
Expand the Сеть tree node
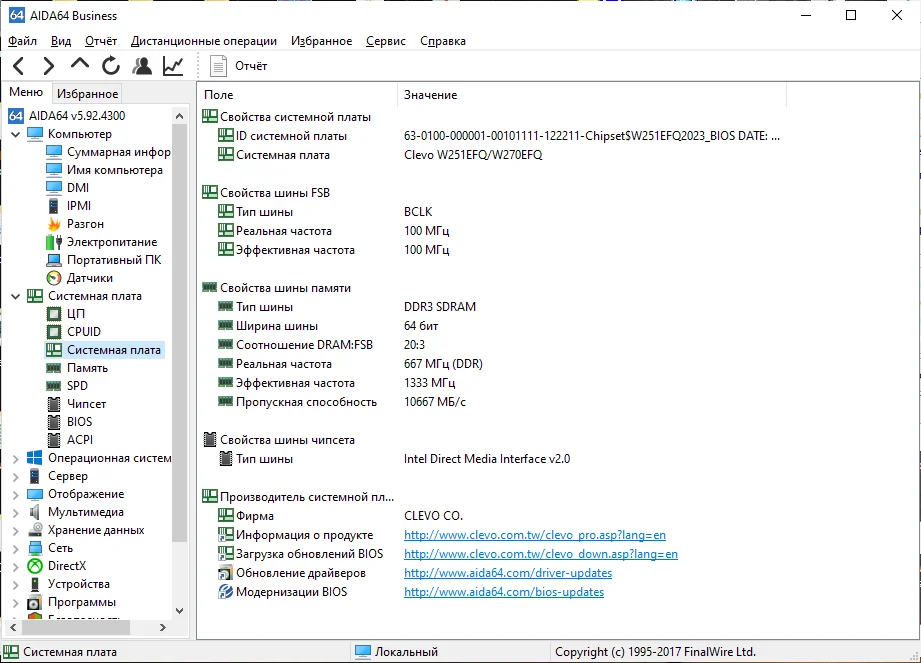[16, 549]
